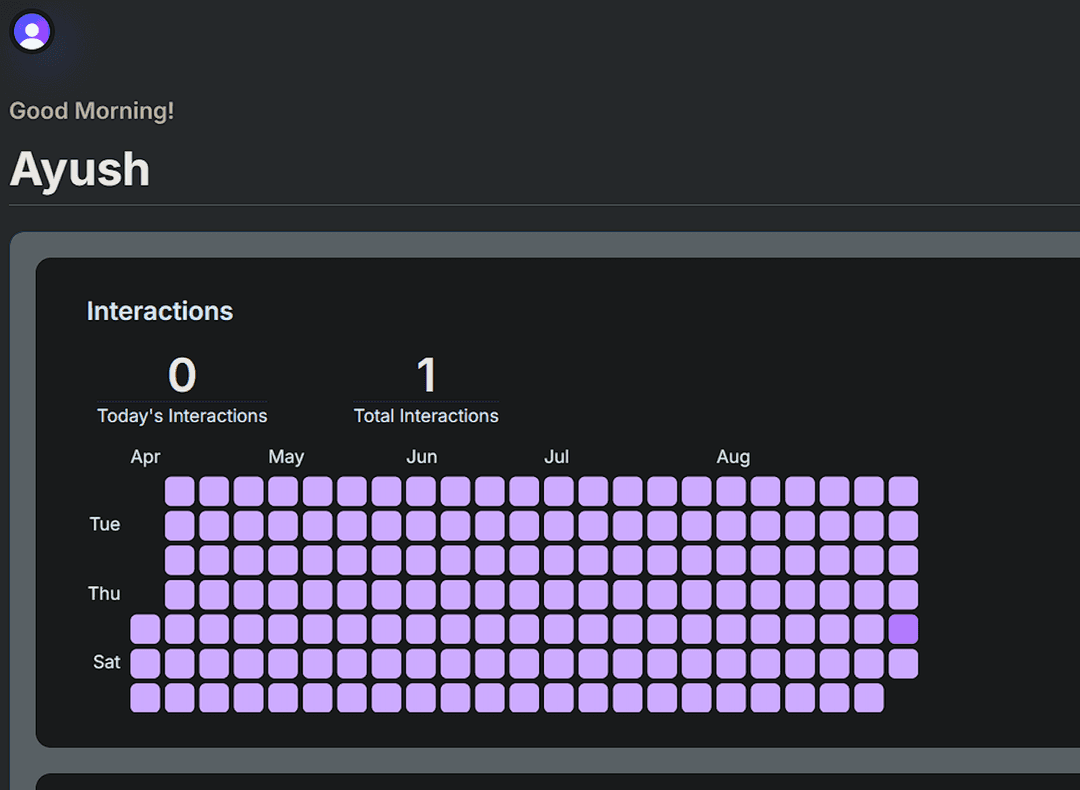Click the Tue weekday label

click(105, 524)
